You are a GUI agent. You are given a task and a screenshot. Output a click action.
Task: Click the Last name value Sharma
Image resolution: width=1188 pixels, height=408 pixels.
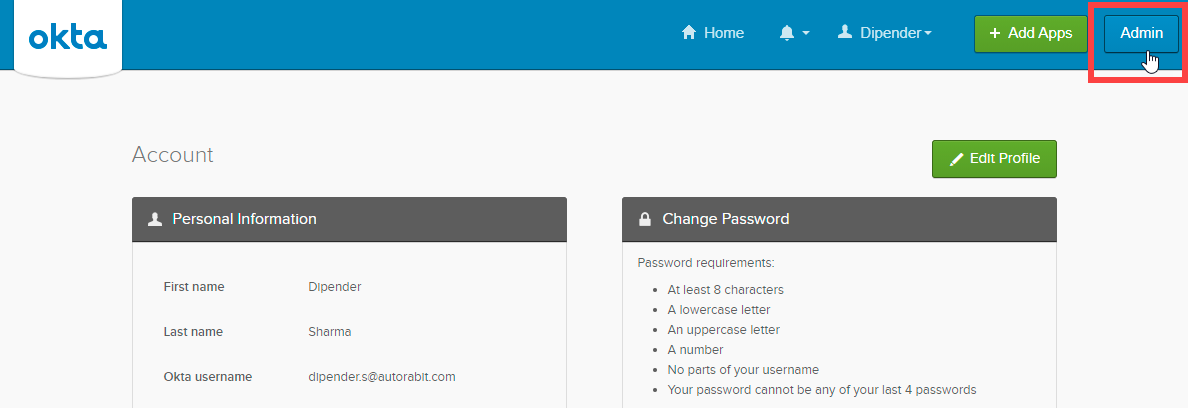(329, 332)
